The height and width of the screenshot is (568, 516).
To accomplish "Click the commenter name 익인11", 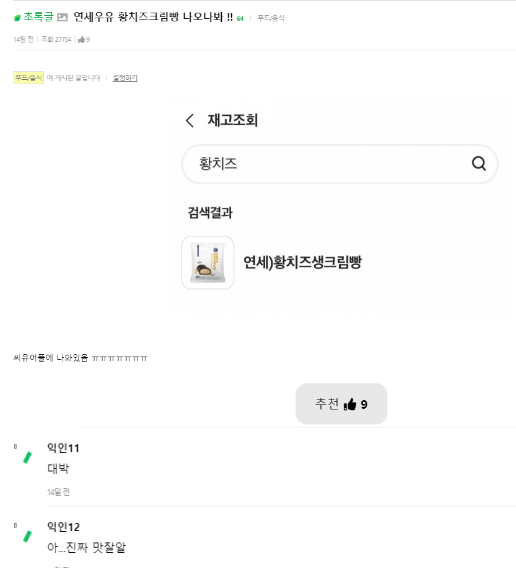I will click(x=63, y=448).
